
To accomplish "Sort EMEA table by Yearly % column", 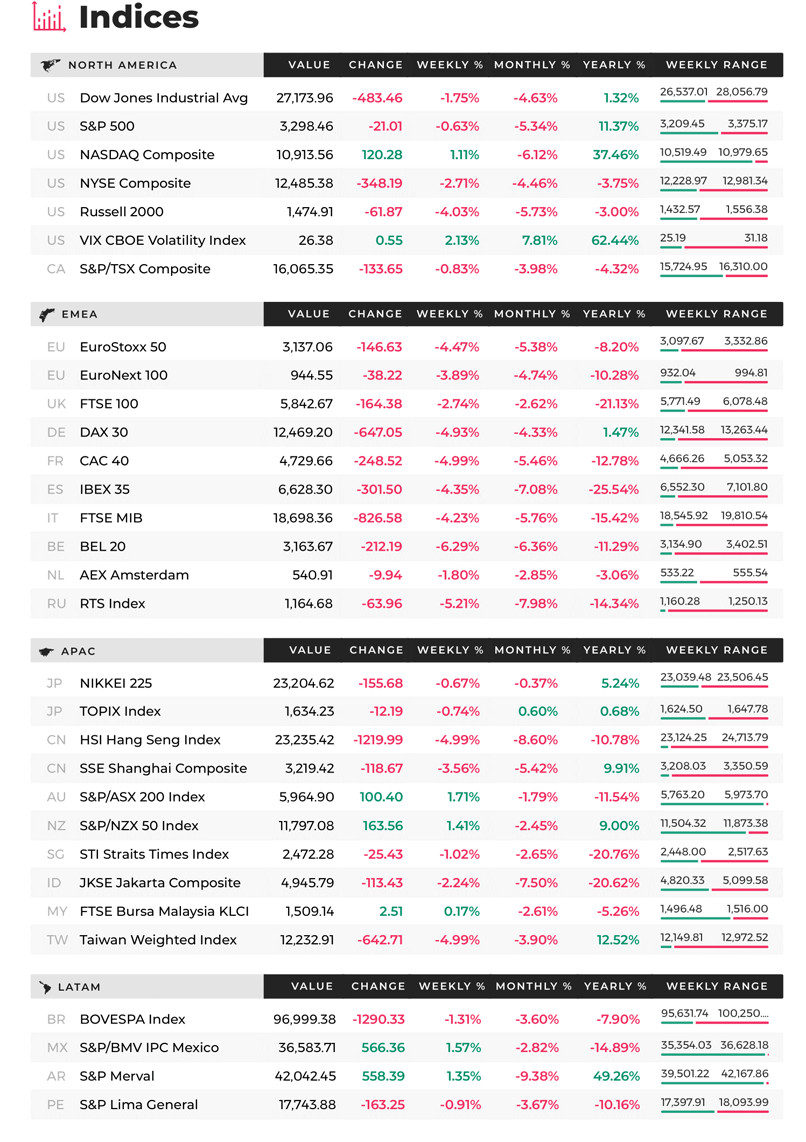I will click(614, 314).
